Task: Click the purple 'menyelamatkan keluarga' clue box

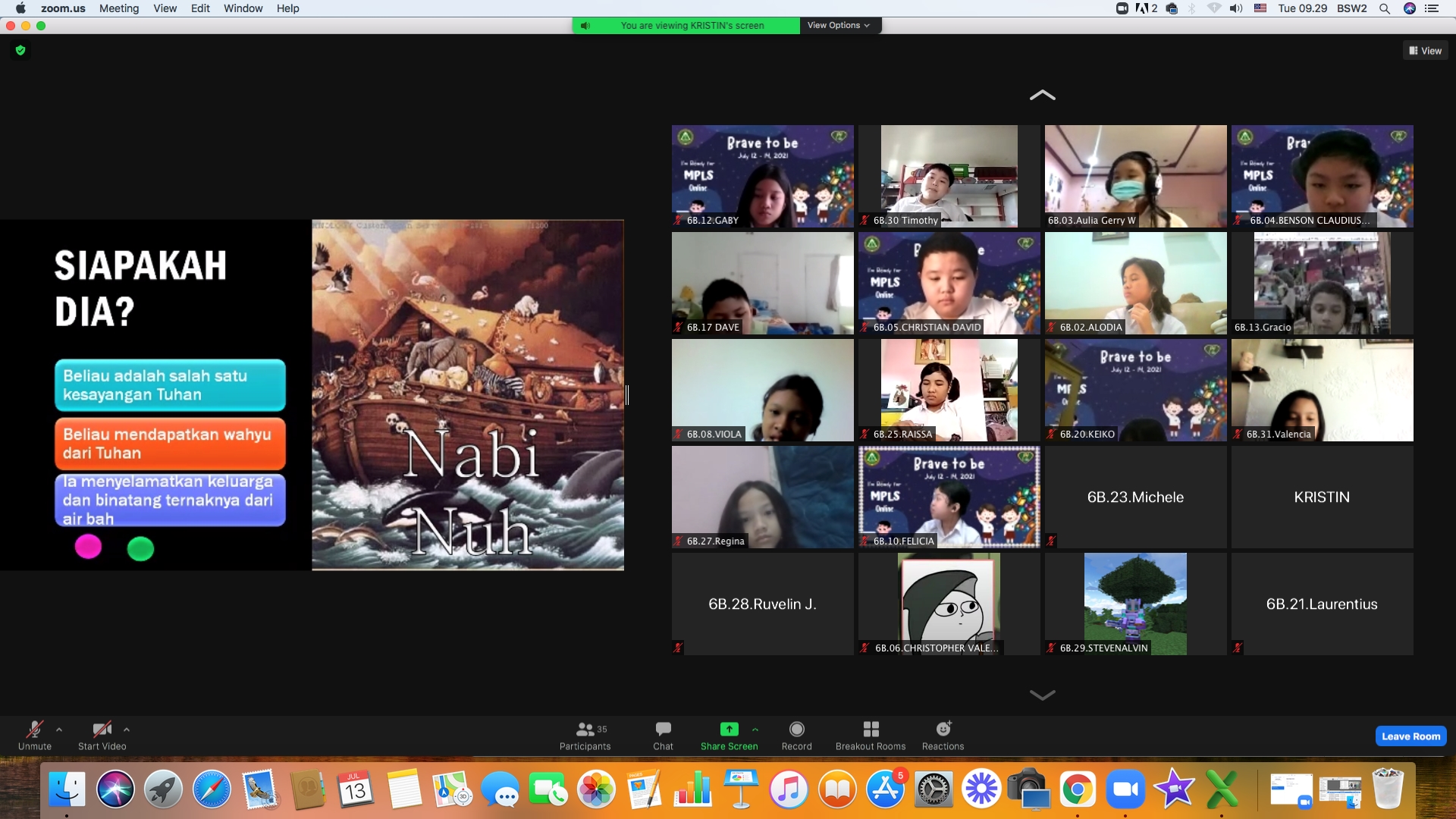Action: tap(170, 500)
